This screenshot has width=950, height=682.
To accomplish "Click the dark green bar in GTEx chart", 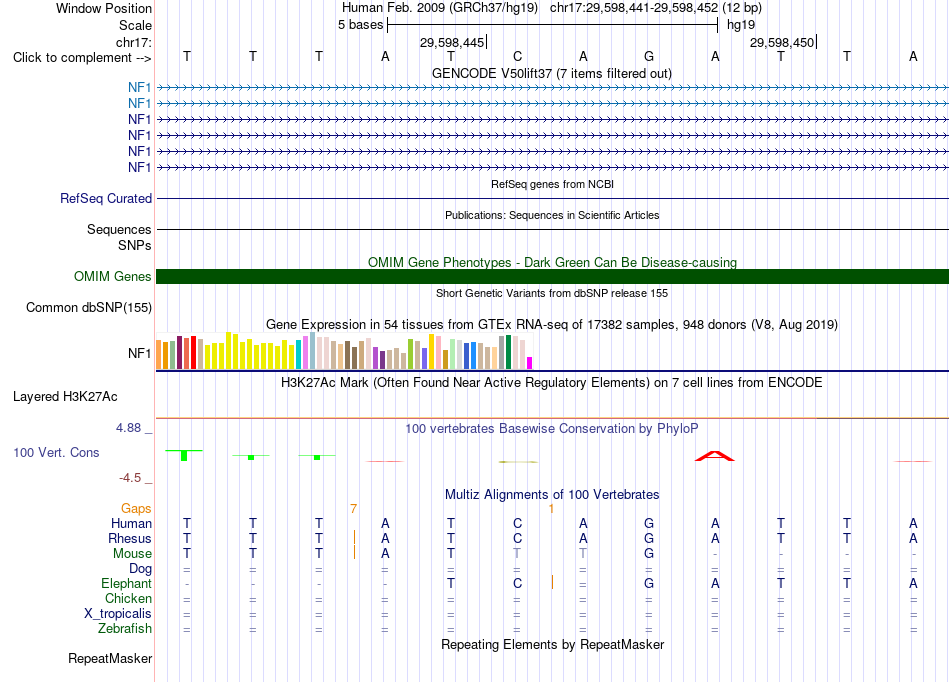I will (x=508, y=353).
